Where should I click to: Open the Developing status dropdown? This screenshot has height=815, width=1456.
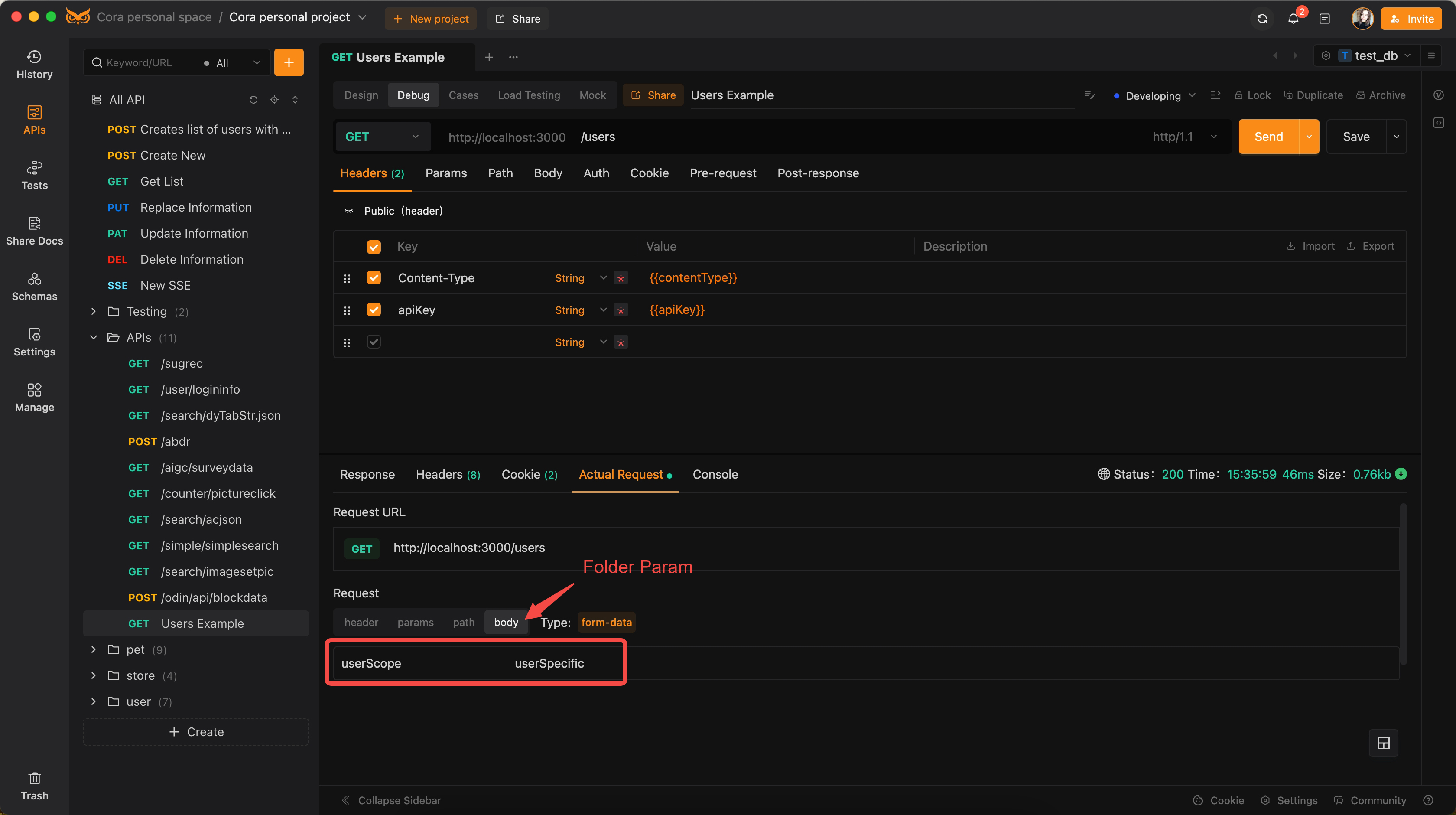[1155, 95]
